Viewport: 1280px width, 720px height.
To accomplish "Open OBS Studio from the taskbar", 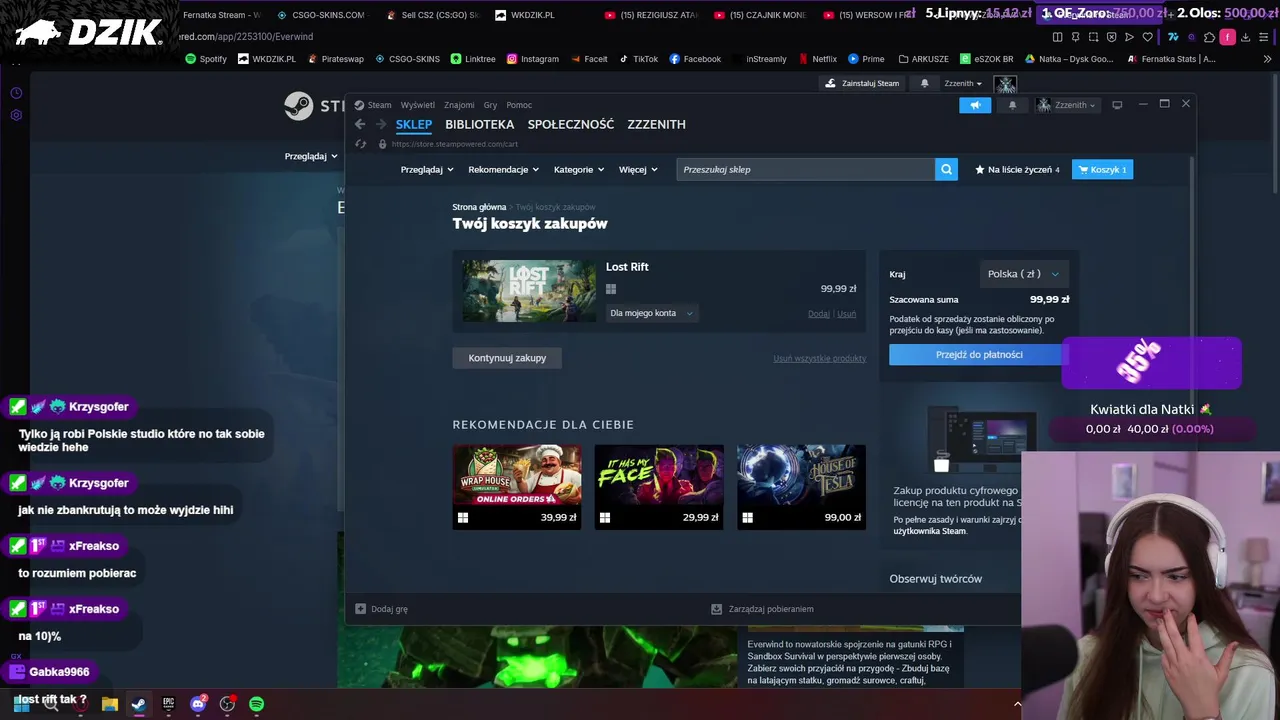I will 227,704.
